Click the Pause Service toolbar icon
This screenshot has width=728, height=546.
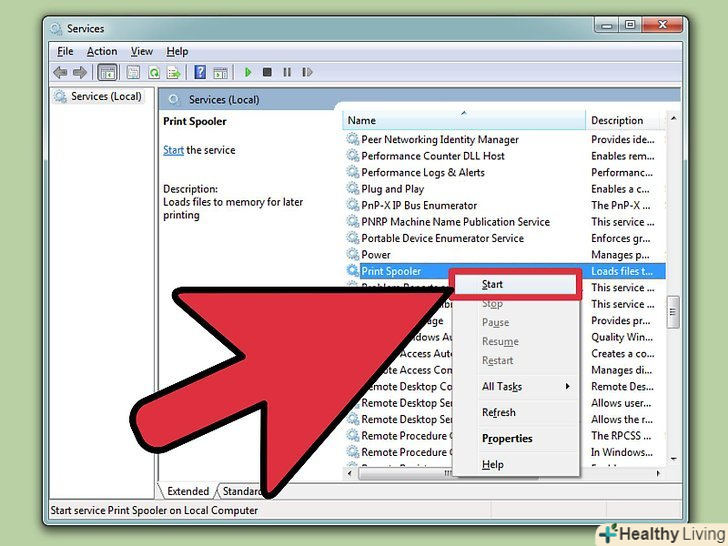click(x=287, y=72)
